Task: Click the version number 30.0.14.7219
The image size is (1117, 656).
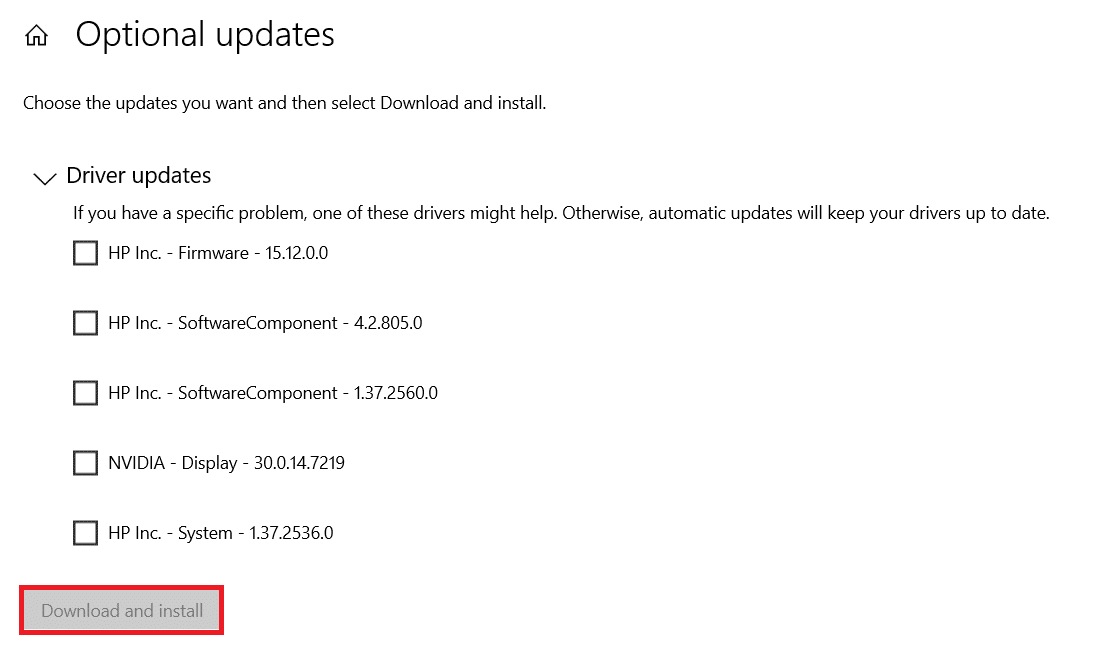Action: point(298,463)
